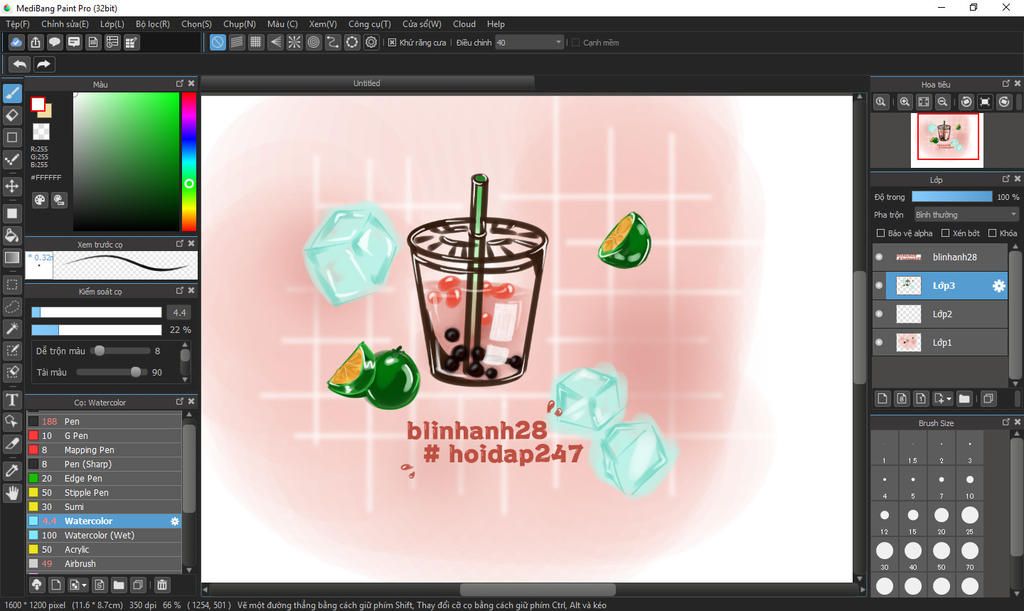Select the Hand pan tool

point(12,493)
